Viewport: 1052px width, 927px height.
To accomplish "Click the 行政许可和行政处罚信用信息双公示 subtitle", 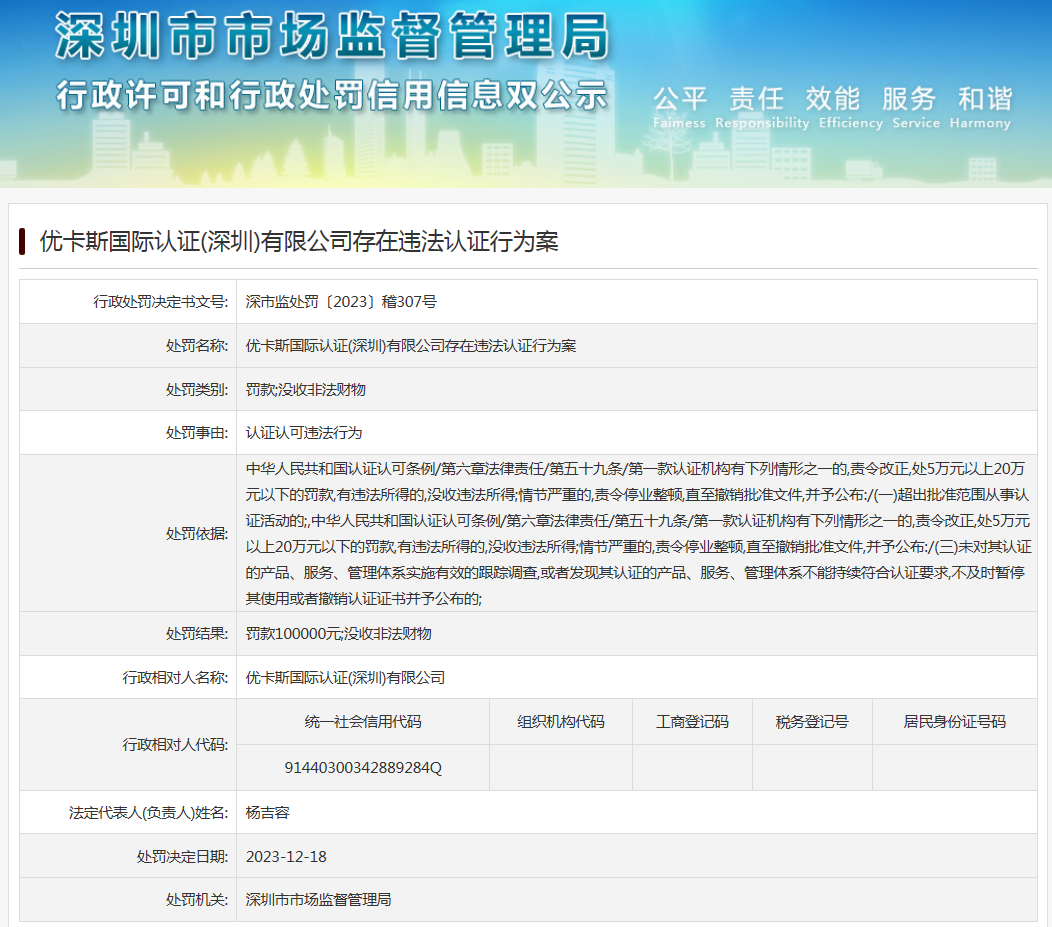I will (331, 97).
